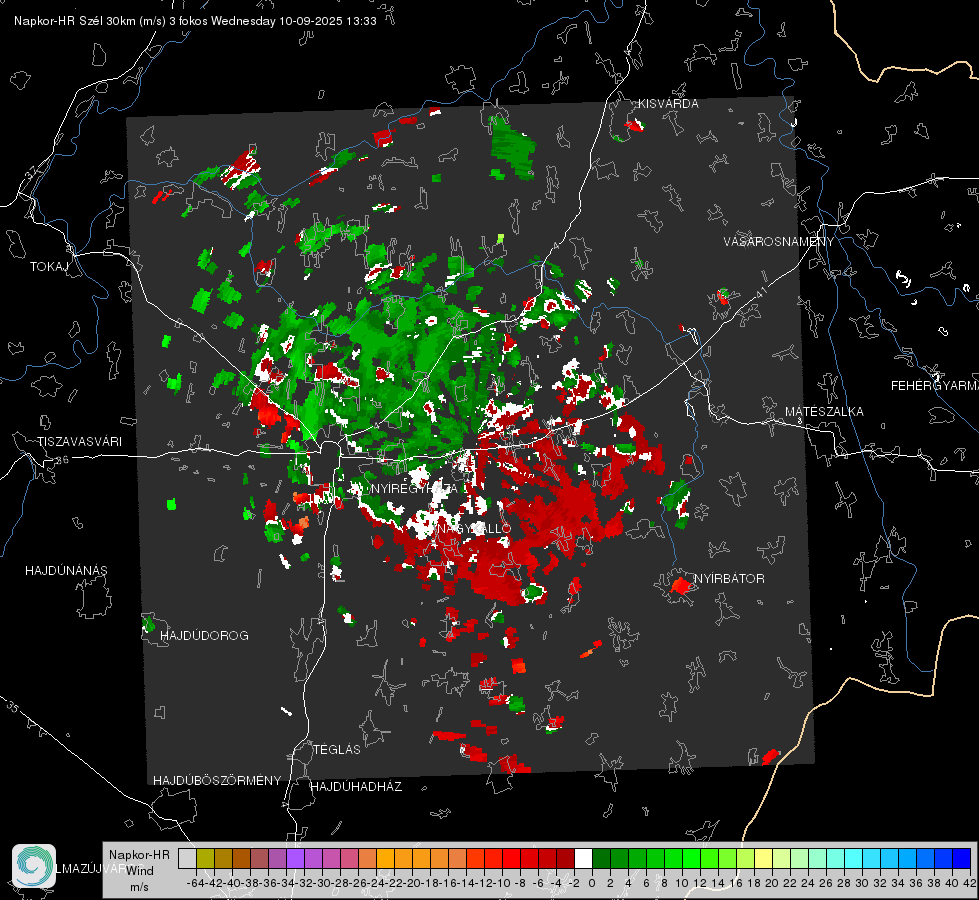Pick the white swatch in the wind legend
The width and height of the screenshot is (979, 900).
[x=583, y=858]
